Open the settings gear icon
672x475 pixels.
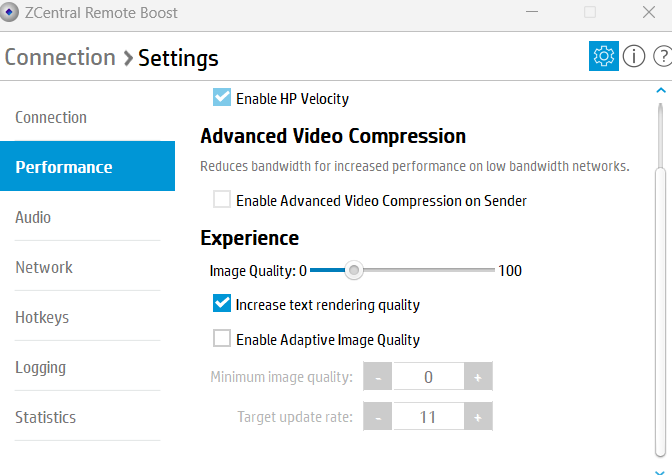(604, 56)
